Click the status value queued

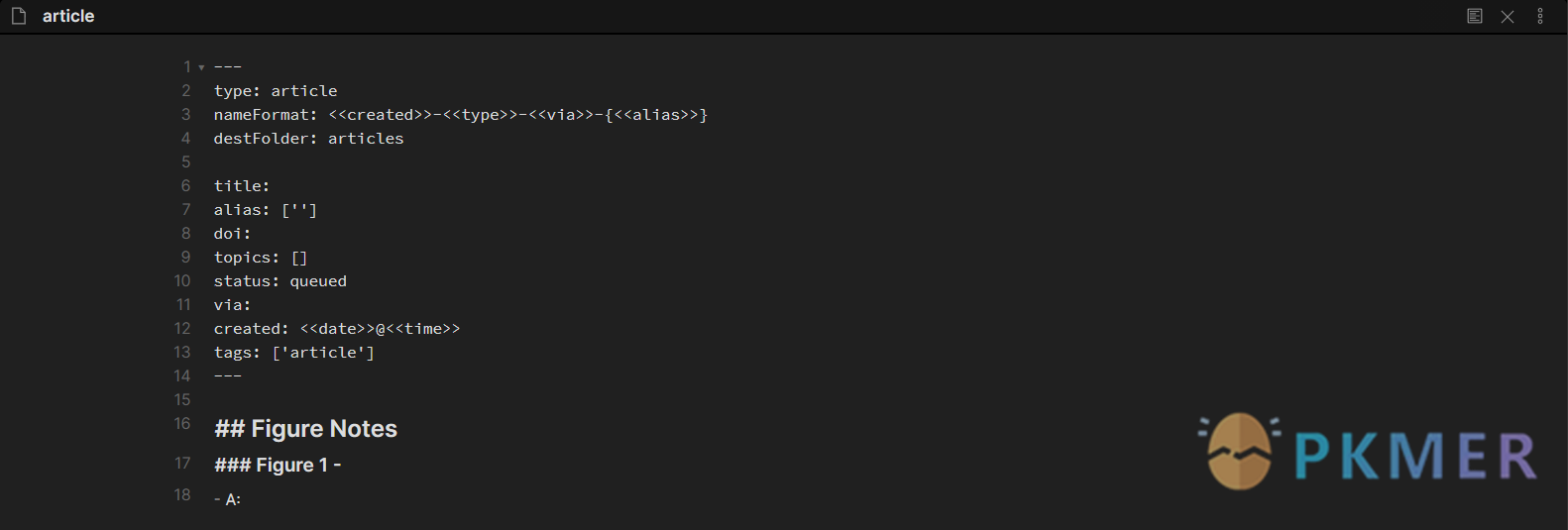(318, 281)
